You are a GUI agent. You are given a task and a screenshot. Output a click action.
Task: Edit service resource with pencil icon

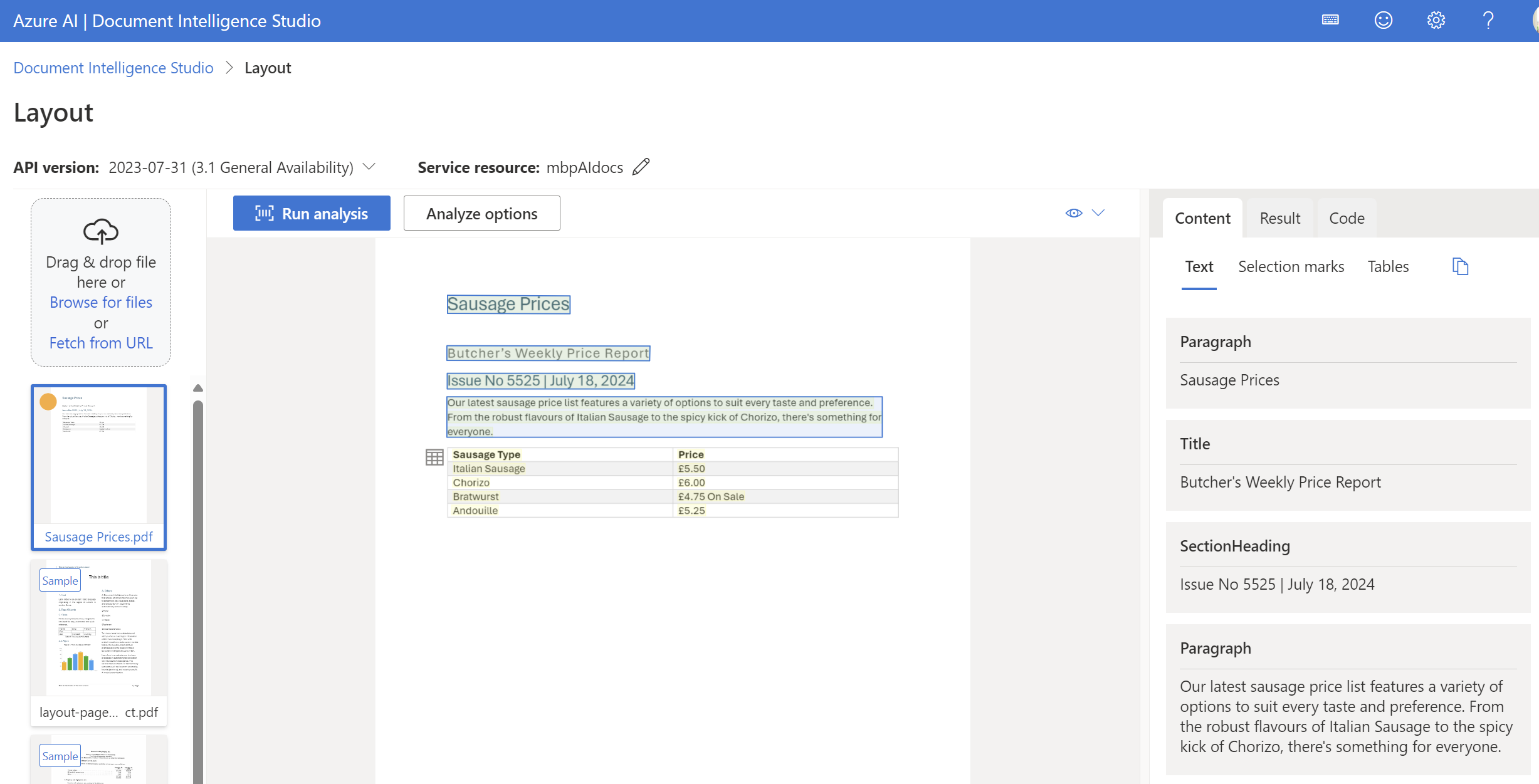pyautogui.click(x=641, y=167)
